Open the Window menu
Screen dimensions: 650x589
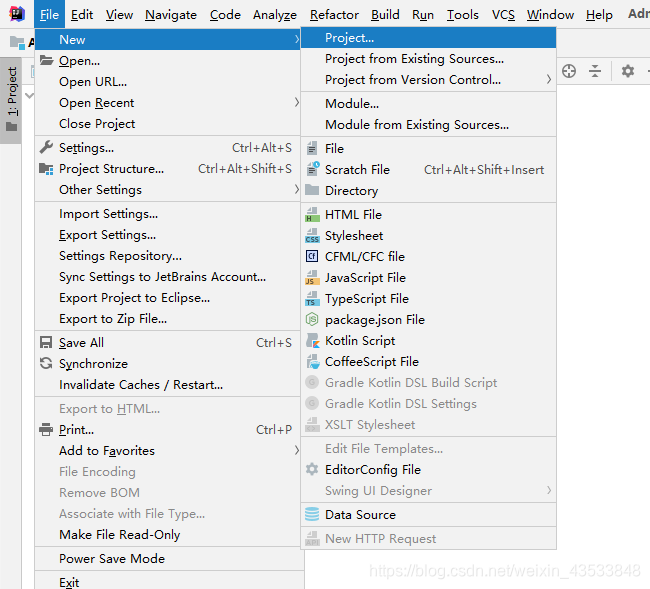click(x=550, y=15)
